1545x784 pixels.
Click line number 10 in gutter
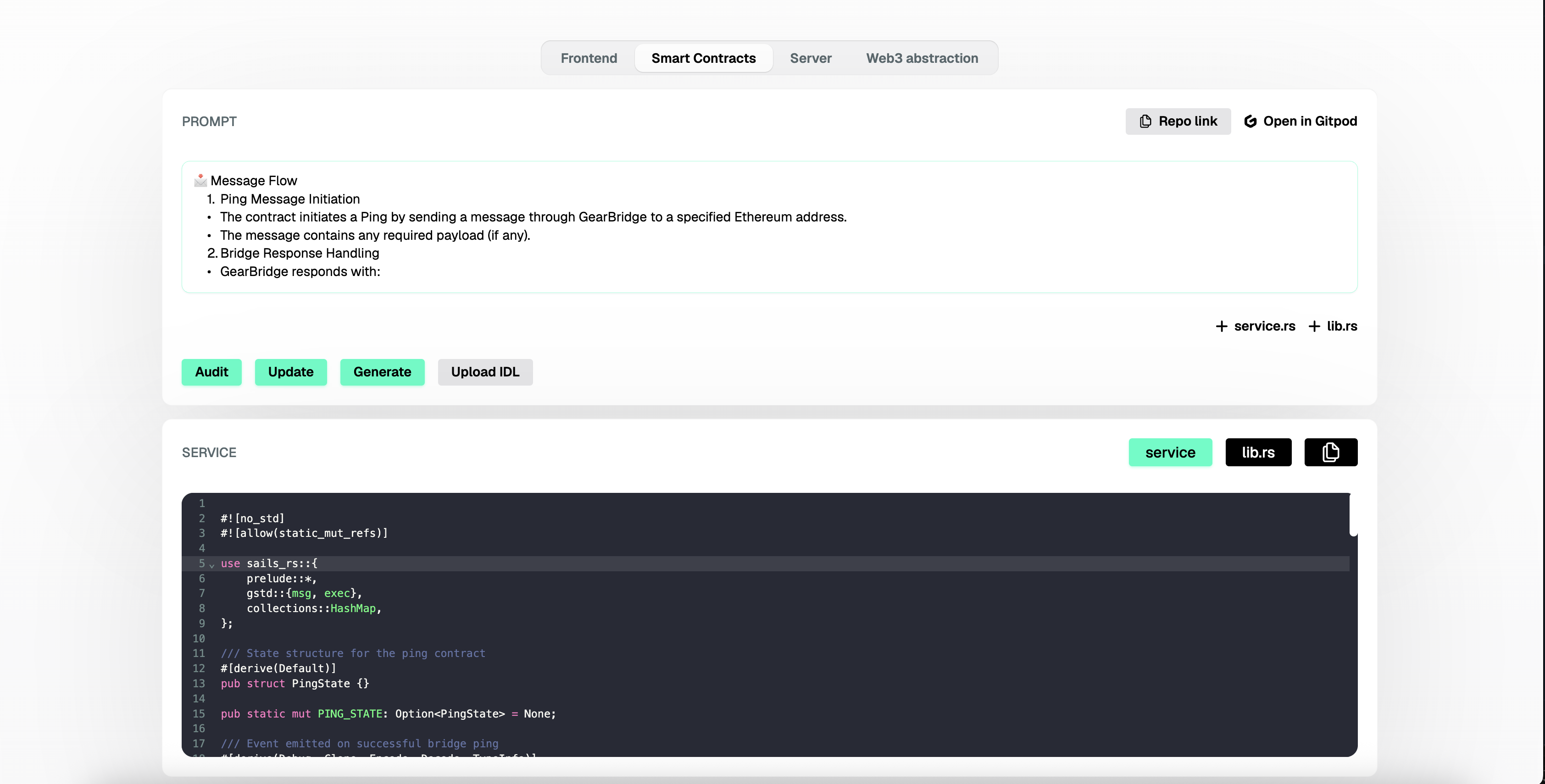[199, 638]
